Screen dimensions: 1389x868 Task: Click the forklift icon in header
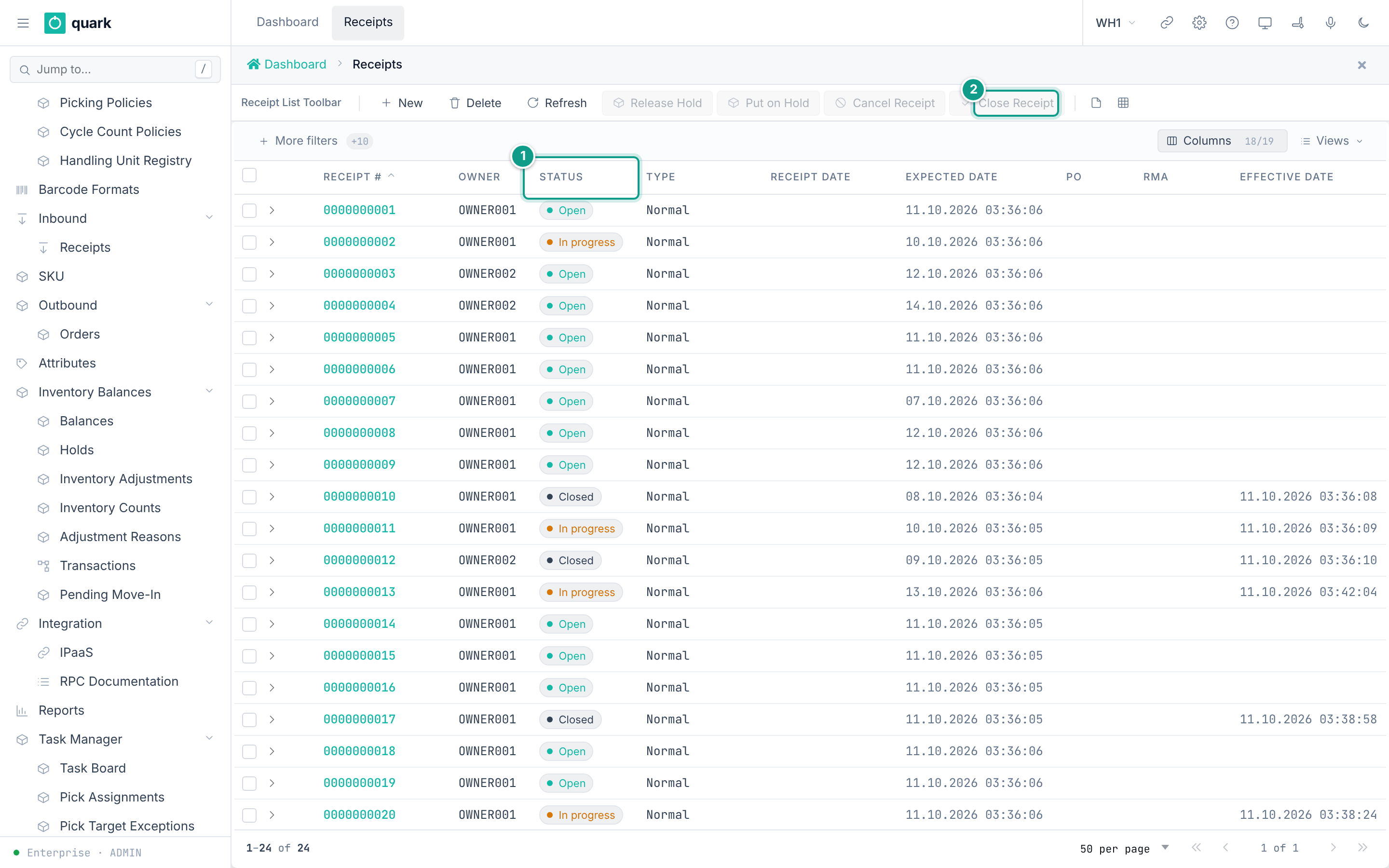click(x=1297, y=23)
